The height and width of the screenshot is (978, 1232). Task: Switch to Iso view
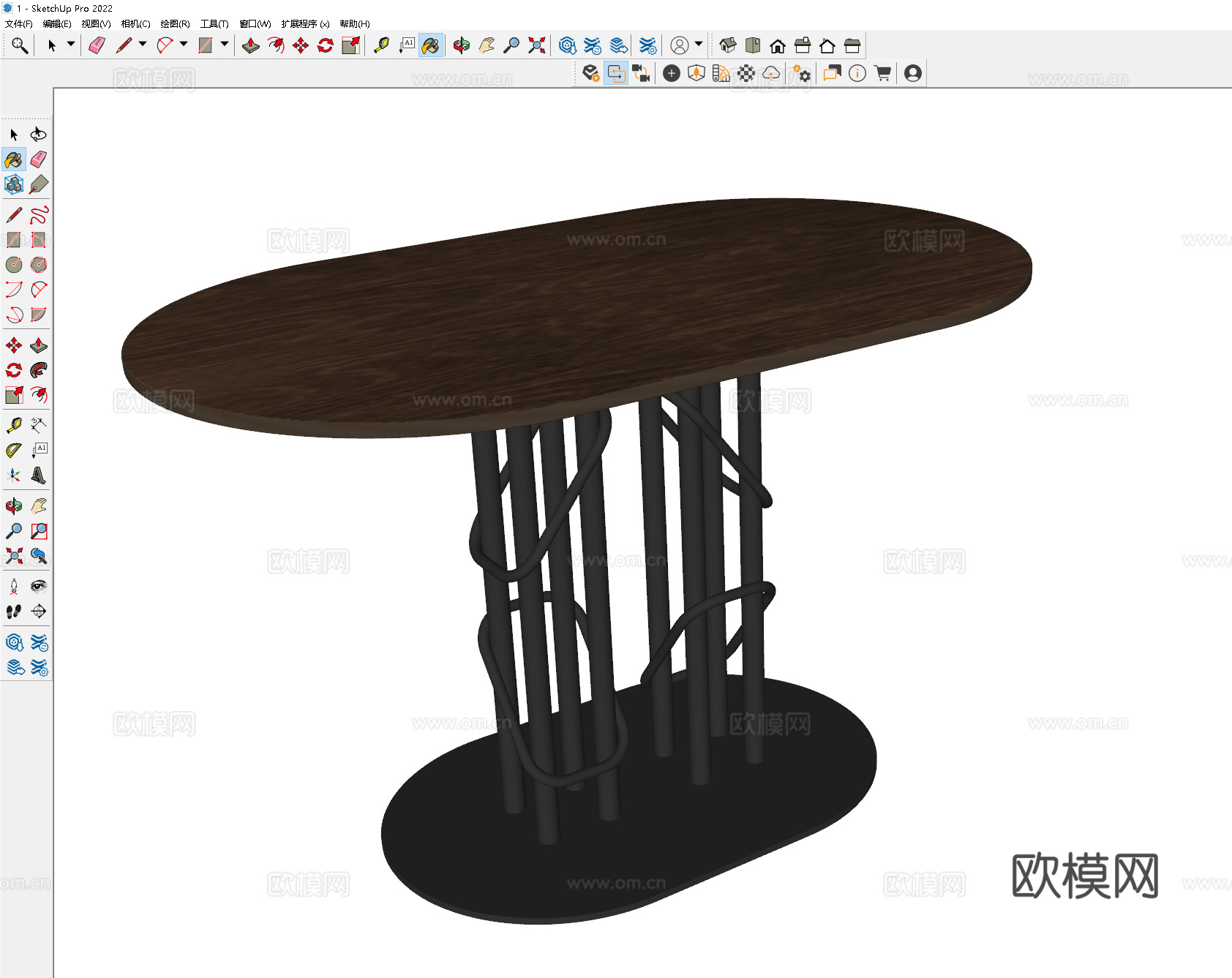(728, 45)
